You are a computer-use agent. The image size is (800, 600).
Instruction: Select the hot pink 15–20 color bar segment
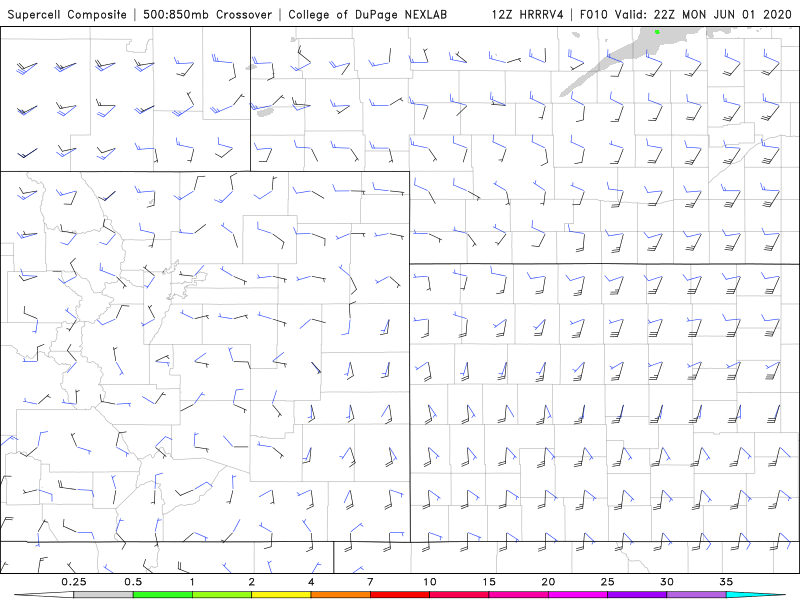tap(518, 595)
